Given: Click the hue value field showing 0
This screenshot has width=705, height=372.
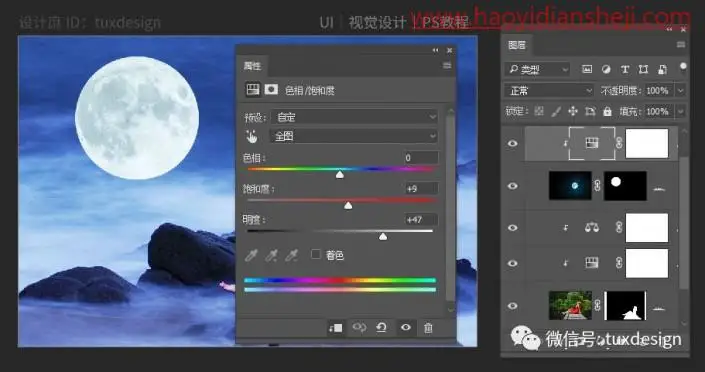Looking at the screenshot, I should coord(420,158).
